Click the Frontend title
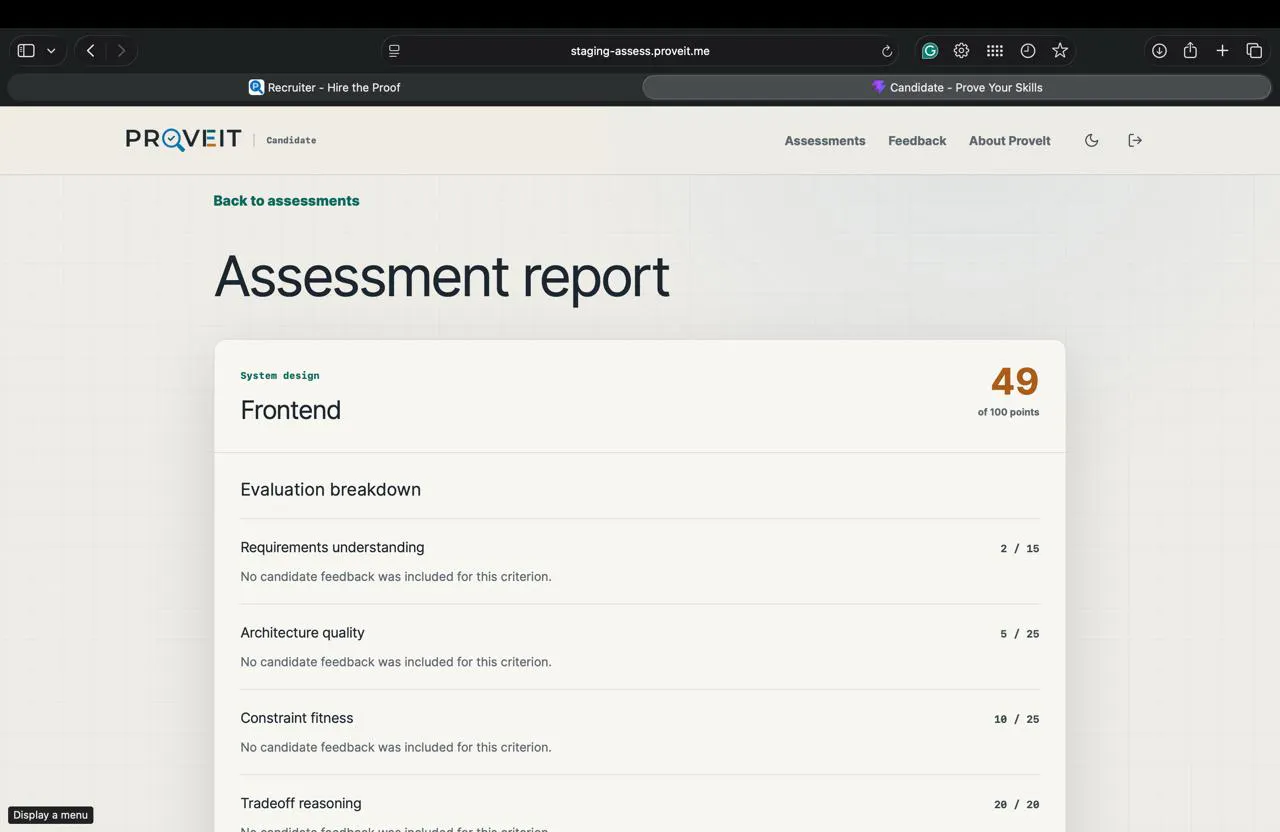Screen dimensions: 1280x832 click(x=291, y=410)
